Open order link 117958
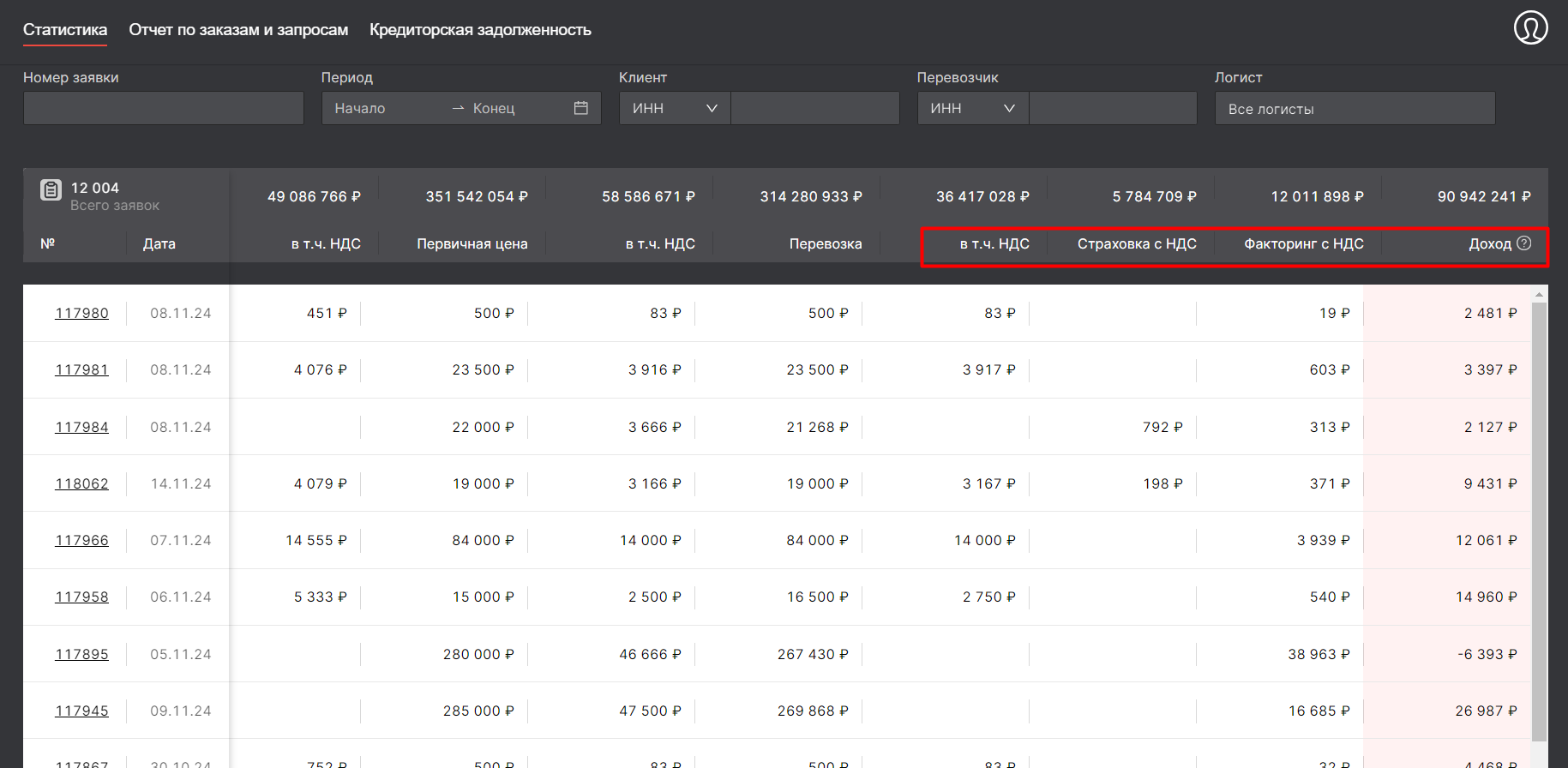 (x=82, y=597)
